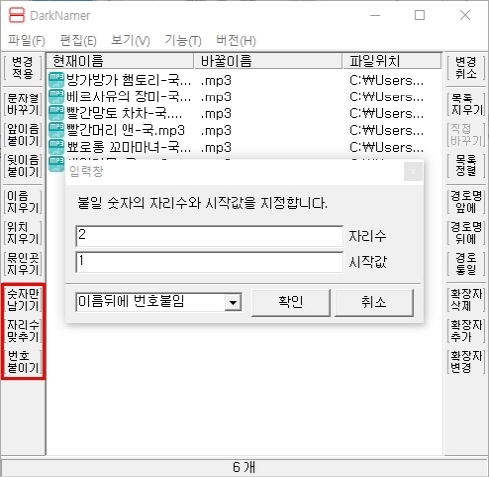Select the 빨간망토 차차 file row

point(244,113)
